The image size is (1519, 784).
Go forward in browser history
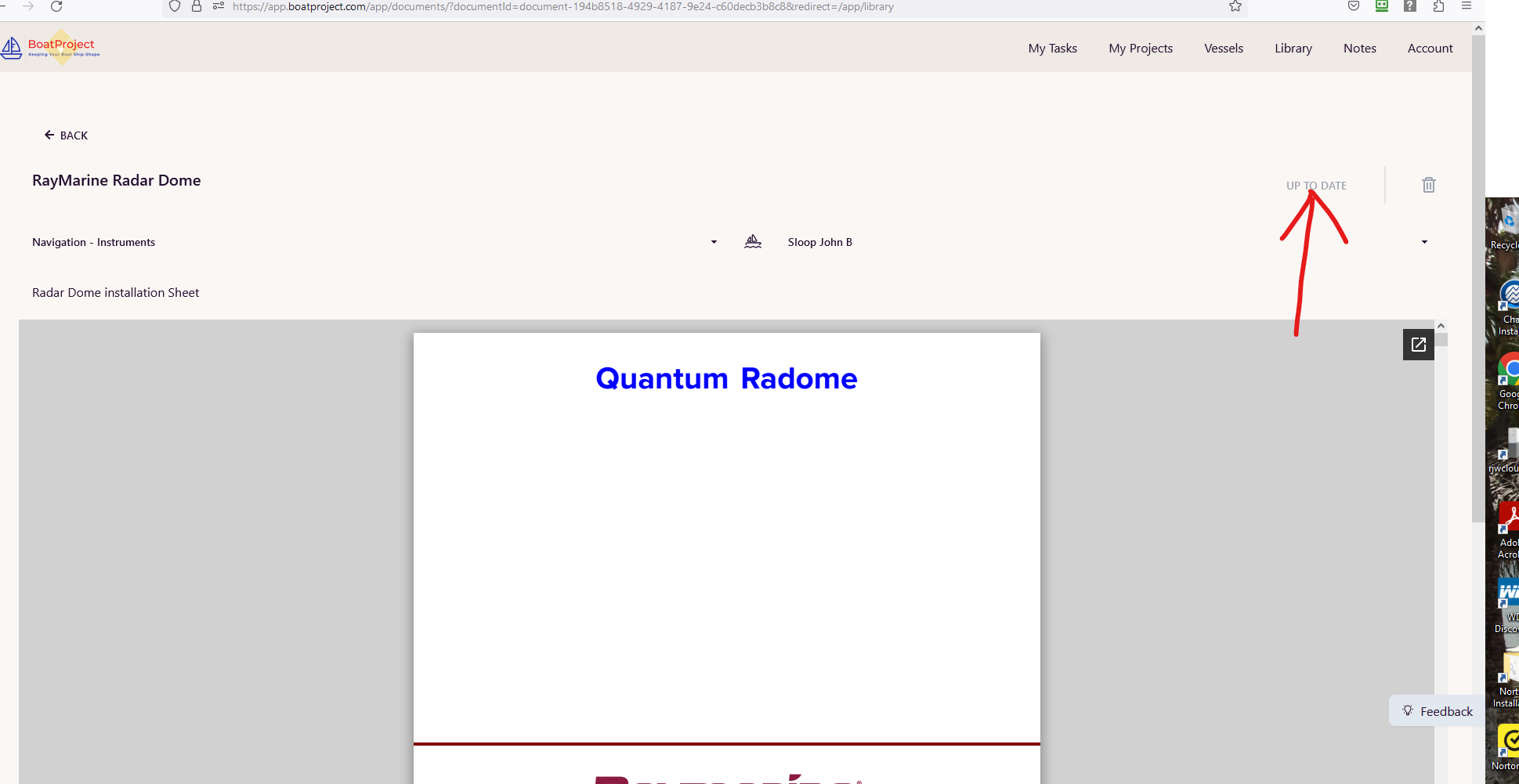click(x=28, y=6)
